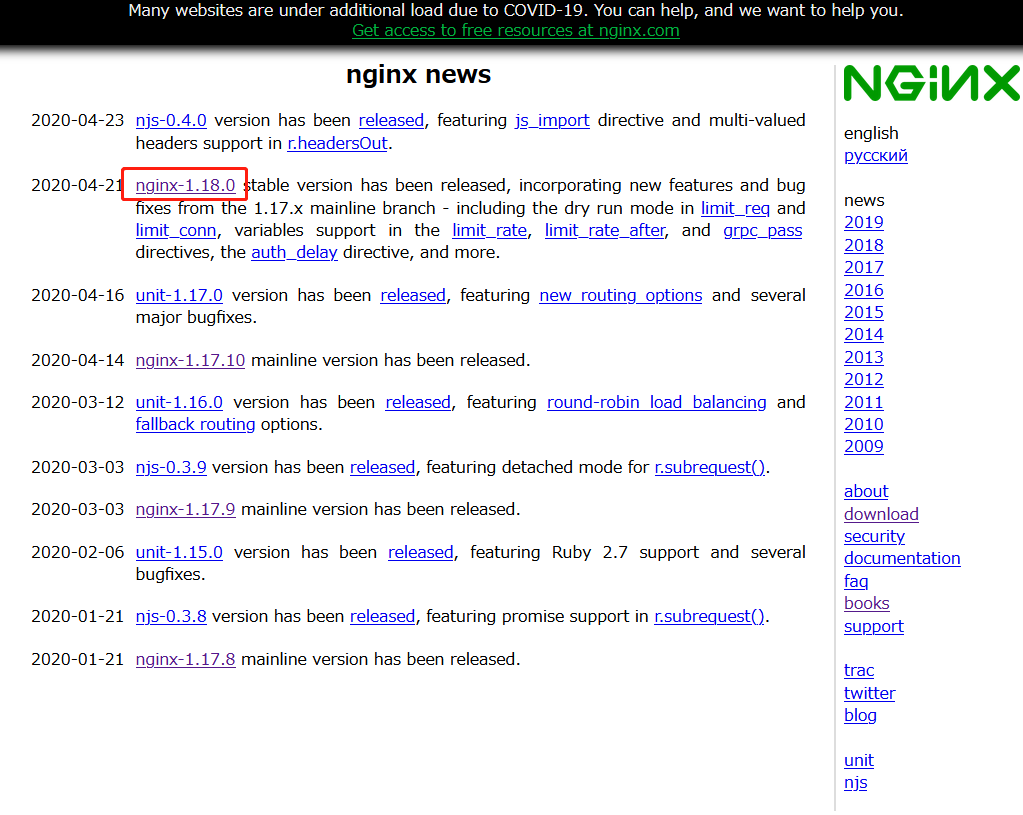The image size is (1023, 815).
Task: Click the new routing options link
Action: click(620, 295)
